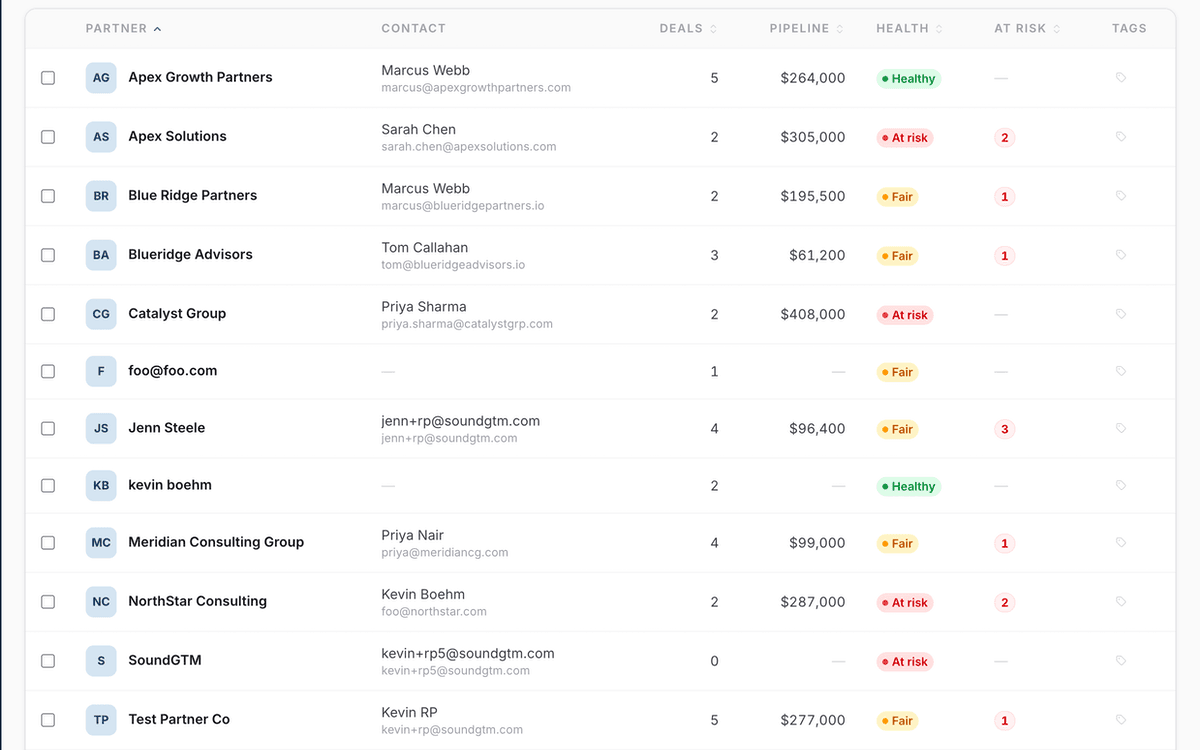Open tags for Test Partner Co
This screenshot has height=750, width=1200.
[1121, 719]
